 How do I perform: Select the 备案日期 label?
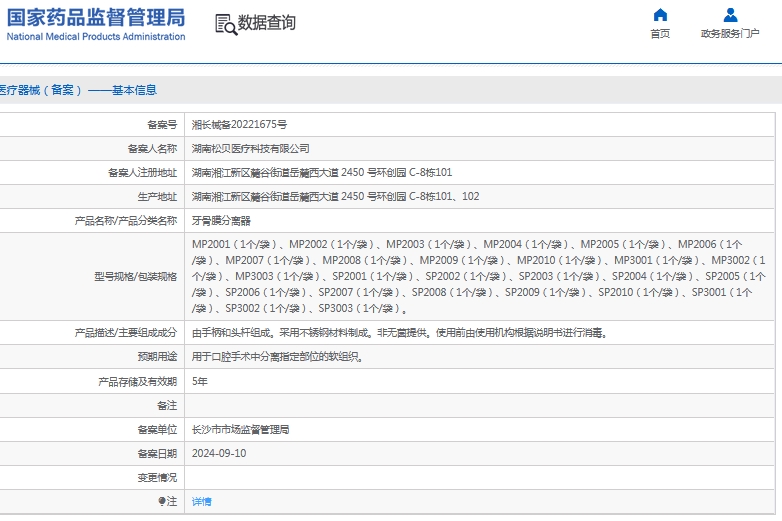coord(157,454)
